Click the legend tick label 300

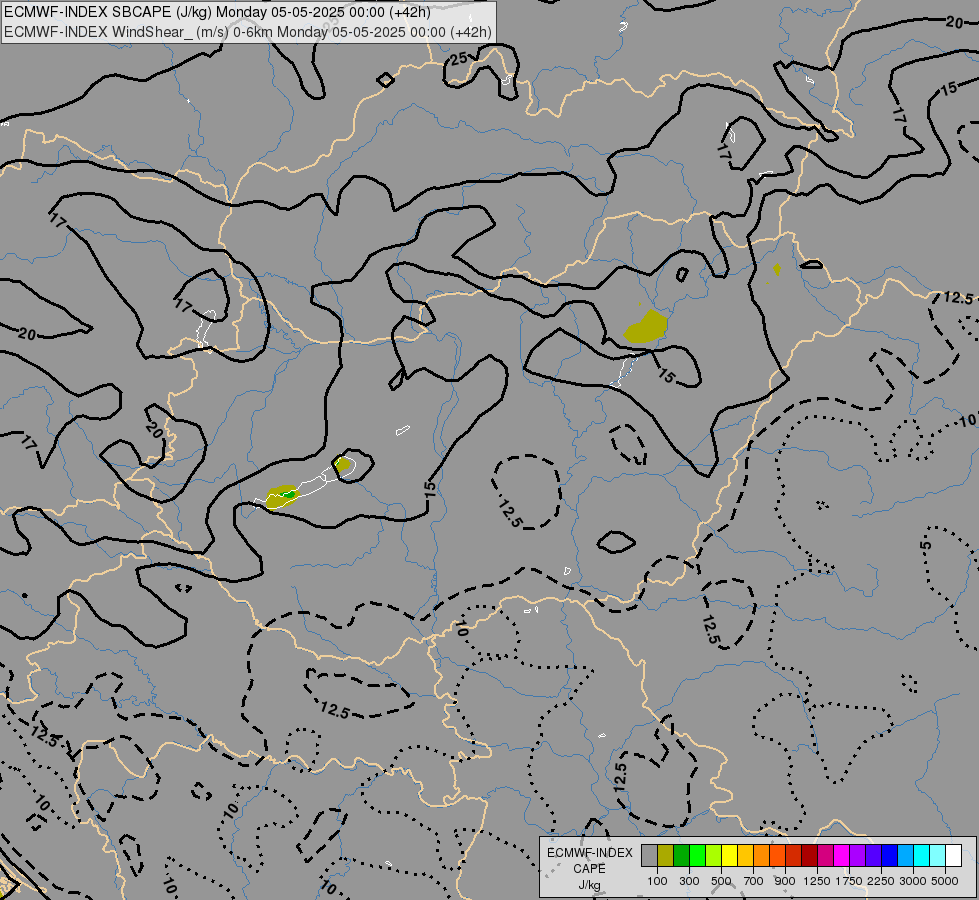(689, 881)
